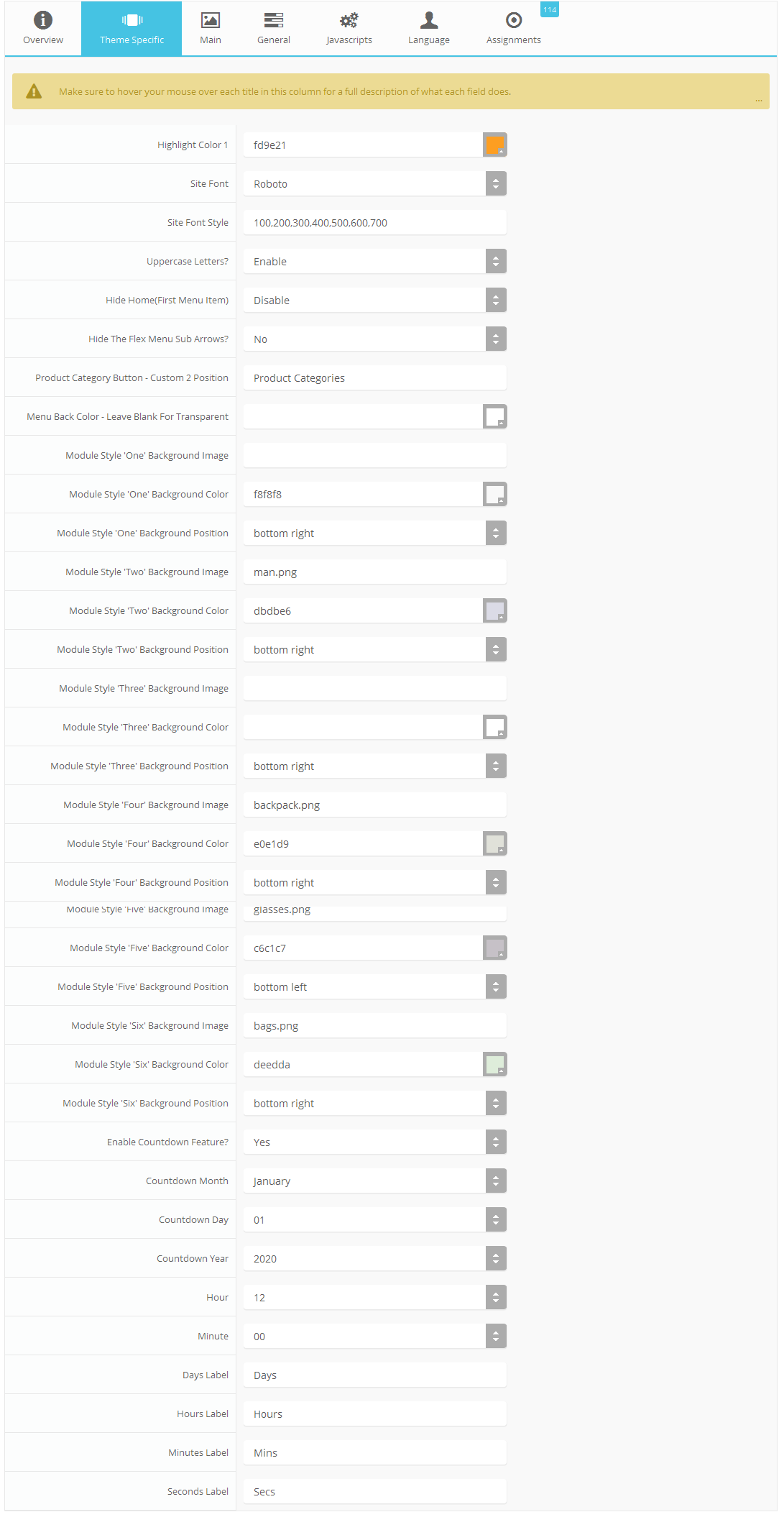Screen dimensions: 784x1535
Task: Click the Highlight Color 1 label
Action: tap(193, 145)
